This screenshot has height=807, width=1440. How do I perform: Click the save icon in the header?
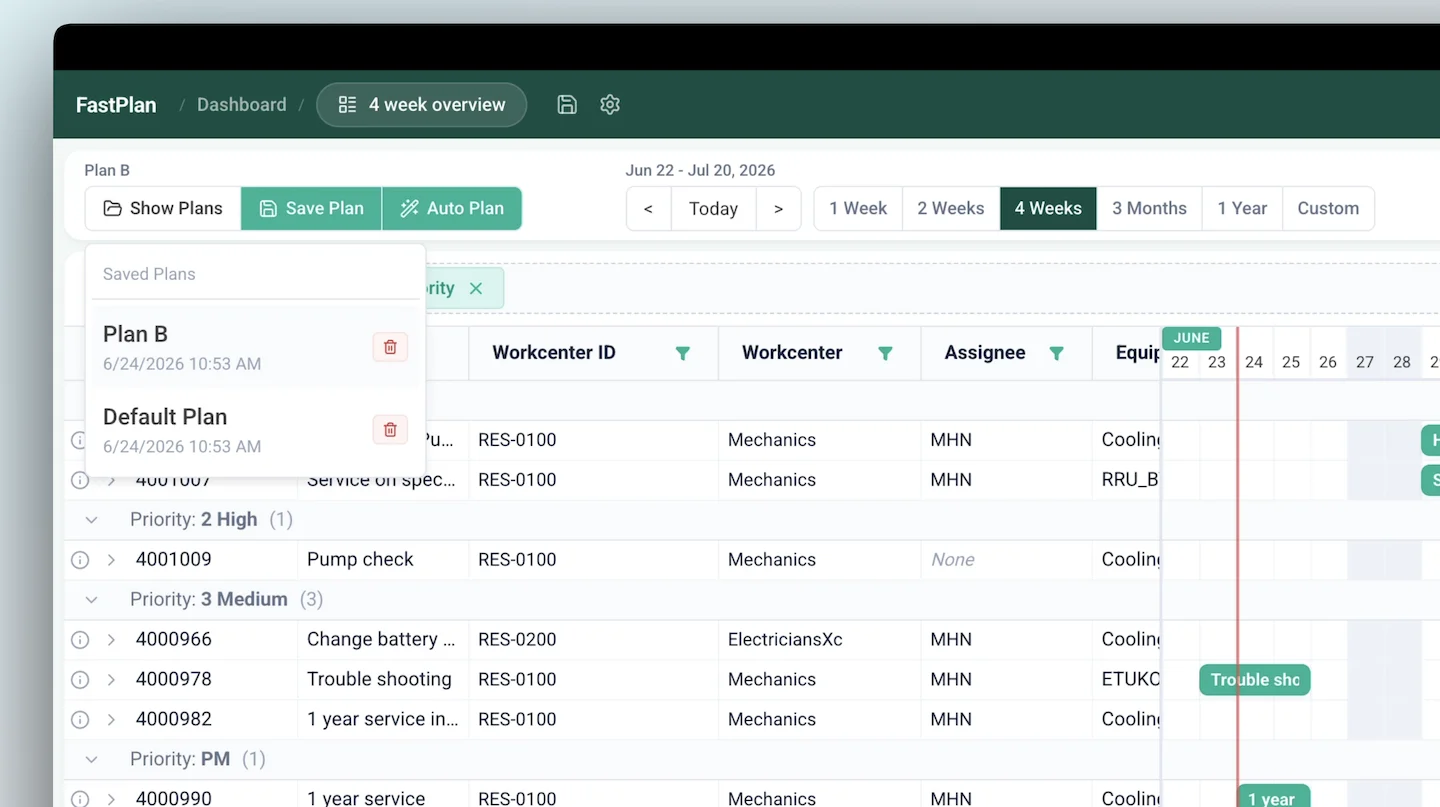[567, 104]
